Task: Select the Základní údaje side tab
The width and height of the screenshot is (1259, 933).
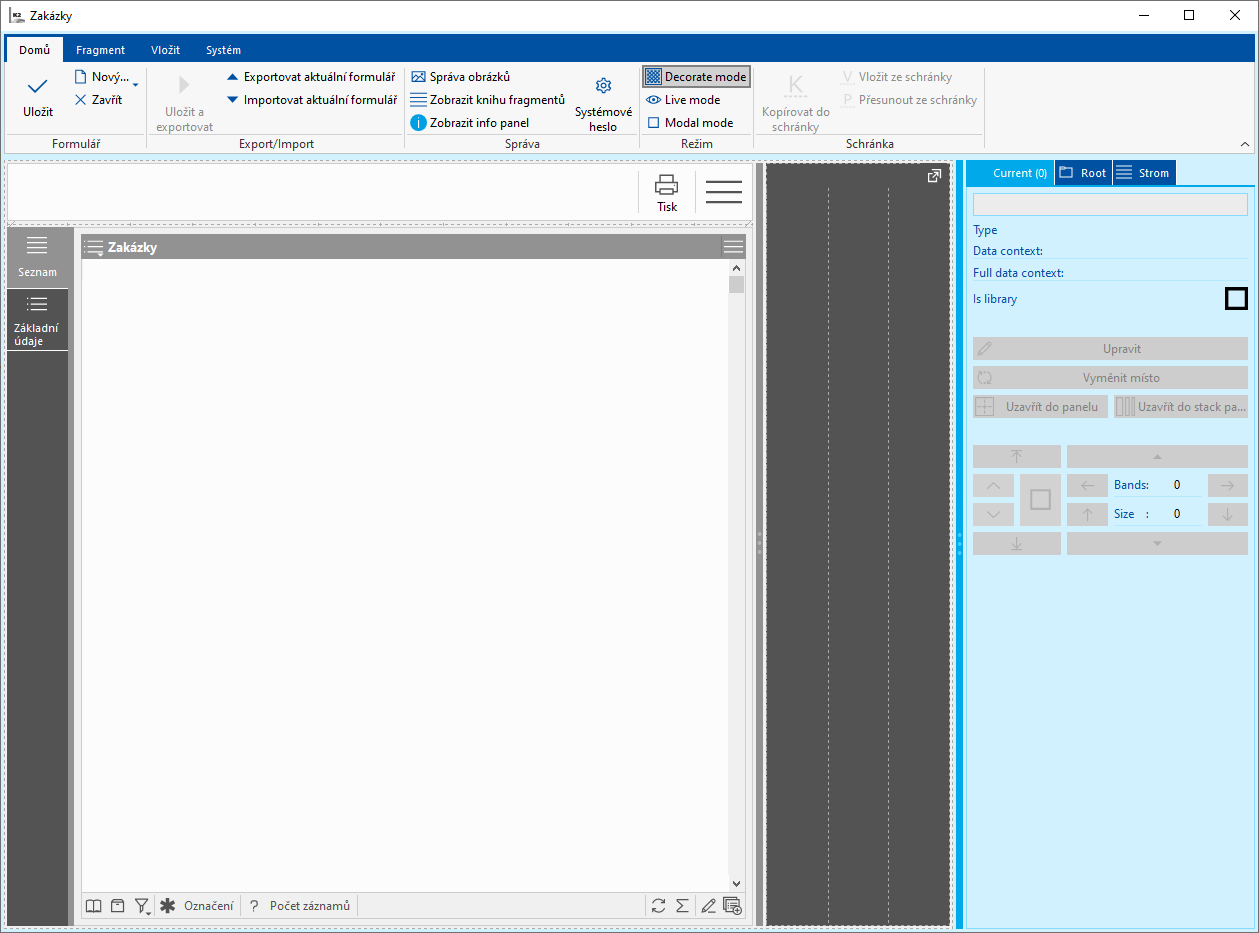Action: (37, 320)
